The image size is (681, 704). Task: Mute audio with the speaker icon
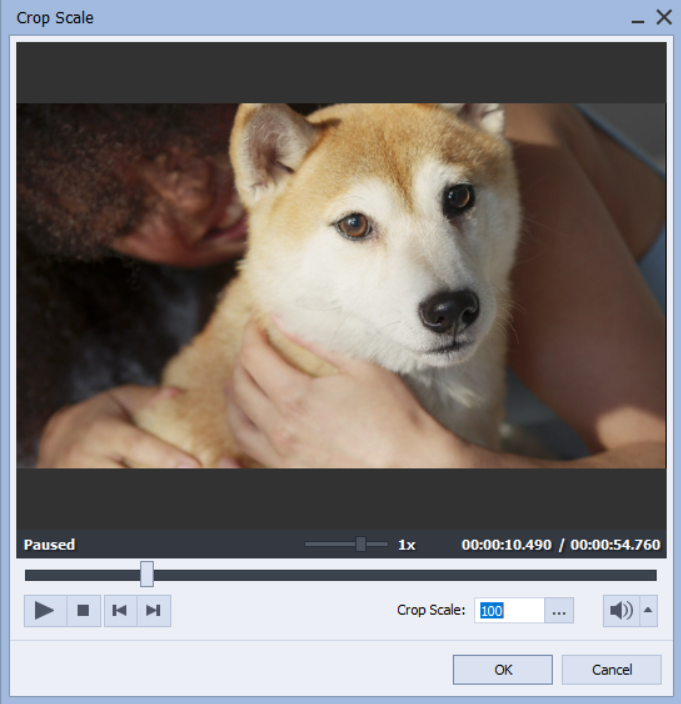point(621,611)
